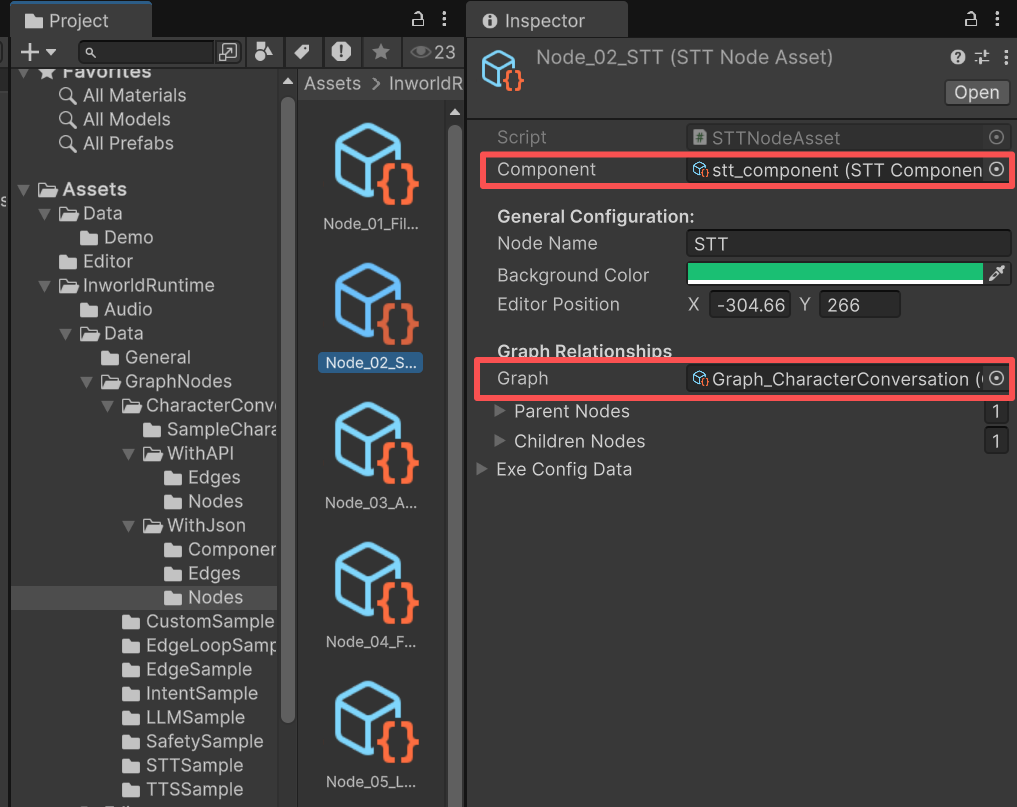Select Edges folder under WithAPI
Viewport: 1017px width, 807px height.
(202, 477)
